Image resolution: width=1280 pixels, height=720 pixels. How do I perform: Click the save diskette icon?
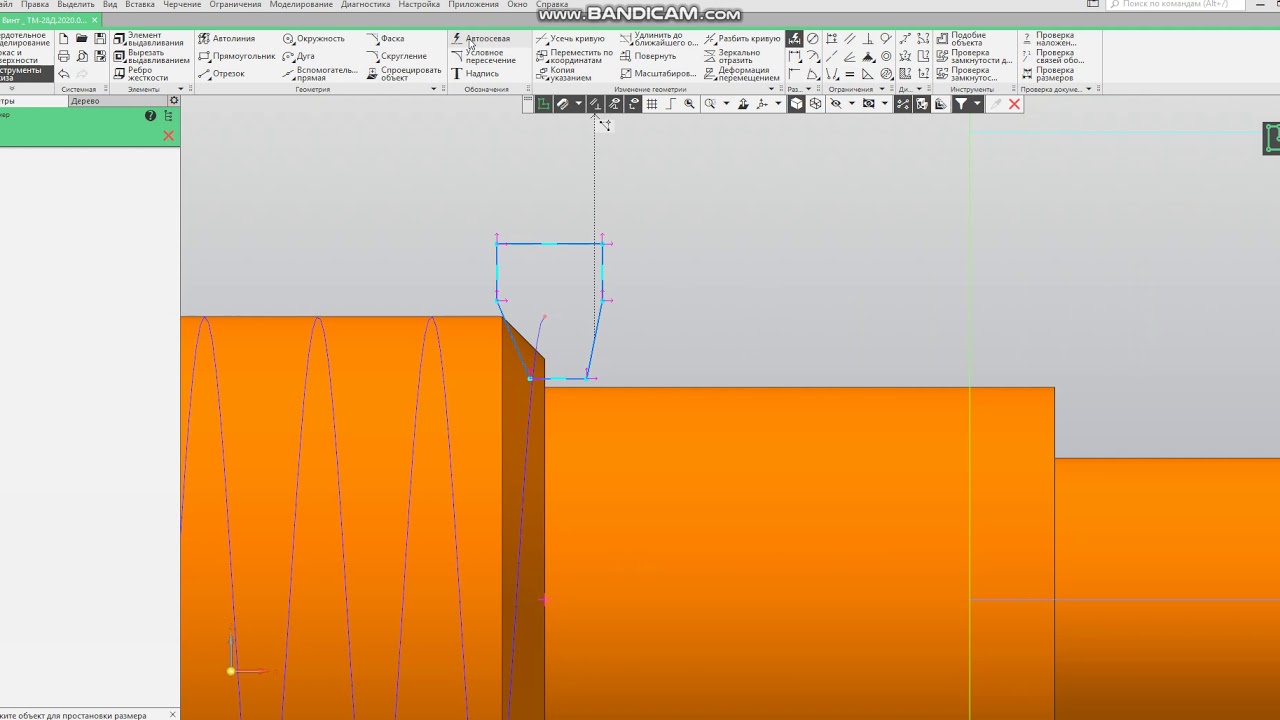pyautogui.click(x=100, y=39)
